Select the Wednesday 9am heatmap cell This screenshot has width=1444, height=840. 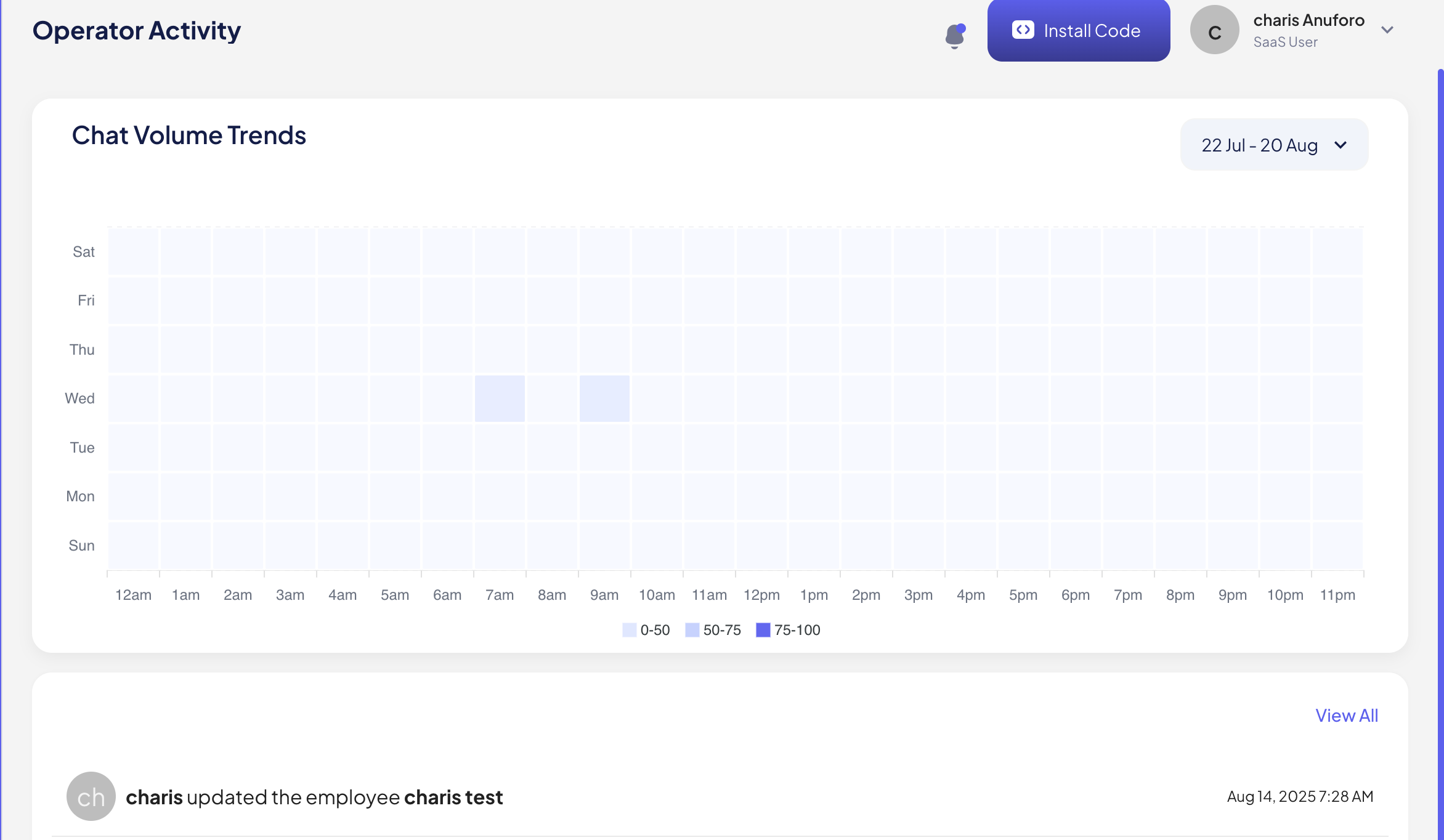click(604, 398)
